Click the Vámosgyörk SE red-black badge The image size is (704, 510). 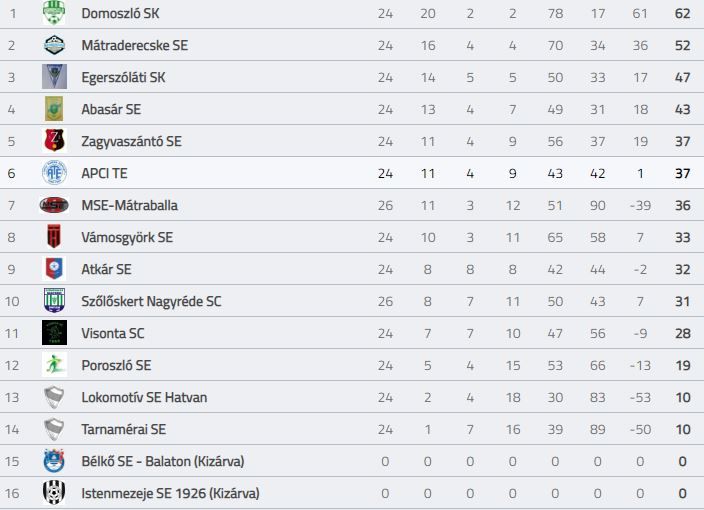click(54, 237)
